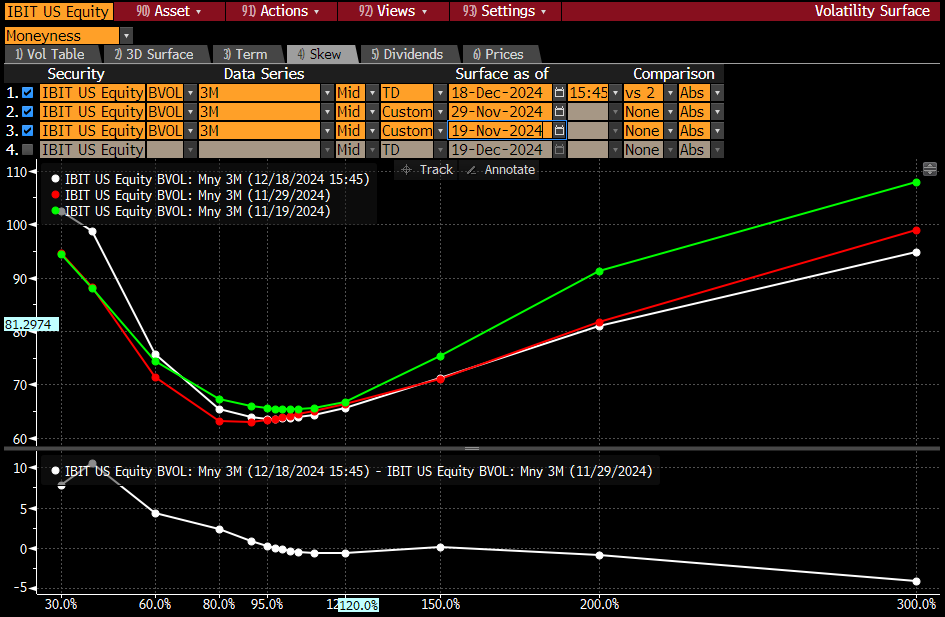Open the 91) Actions menu

coord(281,11)
